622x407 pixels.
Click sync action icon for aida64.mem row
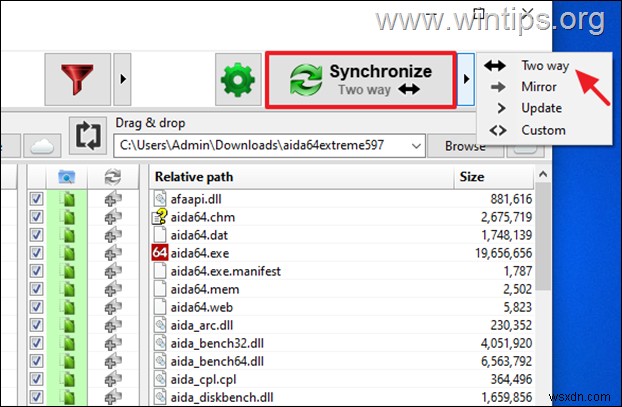click(113, 289)
